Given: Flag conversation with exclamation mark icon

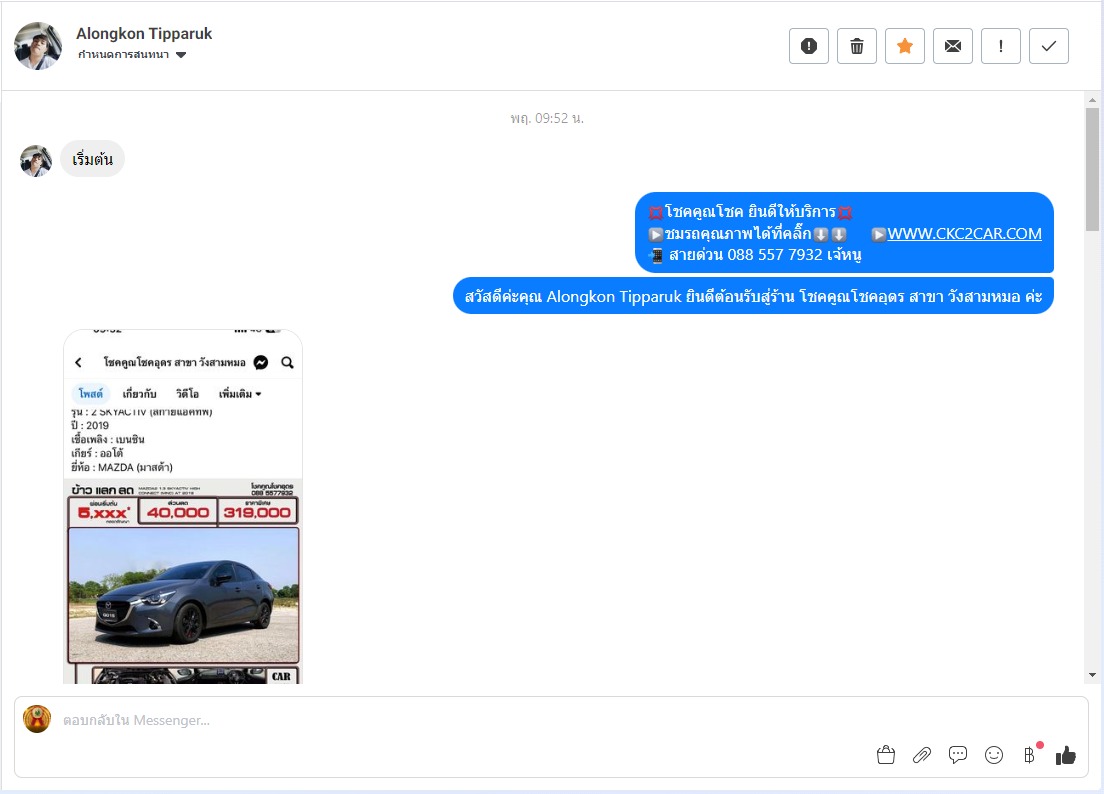Looking at the screenshot, I should click(x=1000, y=46).
